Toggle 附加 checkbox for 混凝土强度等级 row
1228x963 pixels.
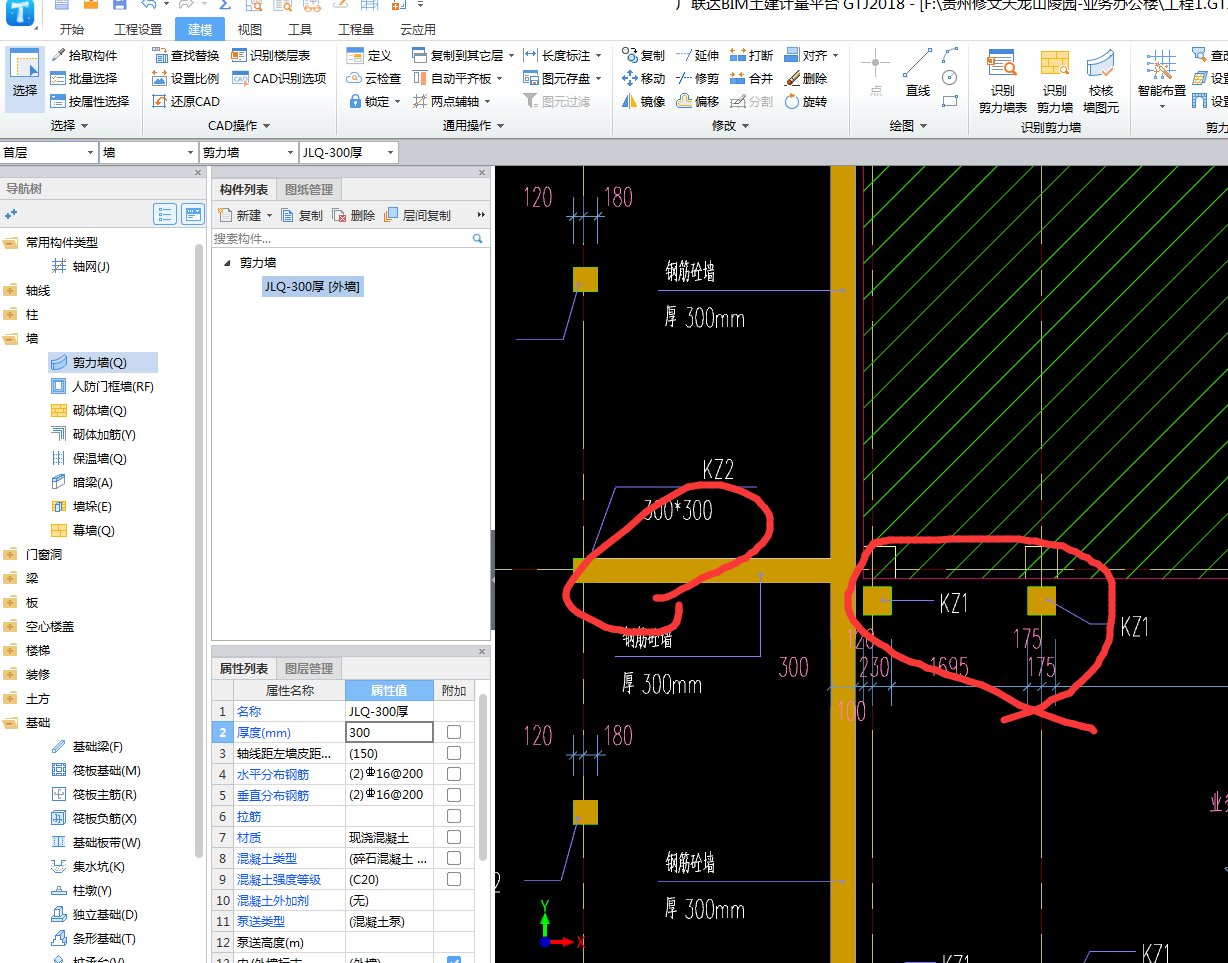click(454, 879)
